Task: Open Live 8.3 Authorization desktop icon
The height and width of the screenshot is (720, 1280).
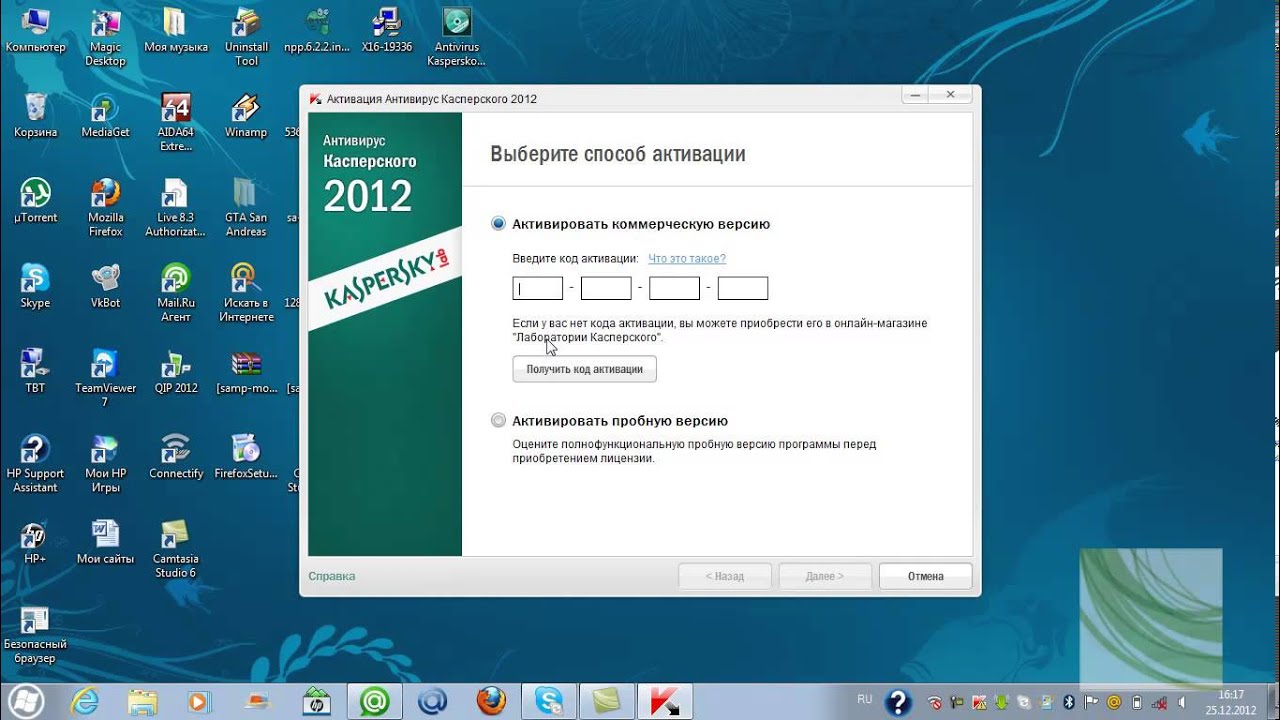Action: [176, 208]
